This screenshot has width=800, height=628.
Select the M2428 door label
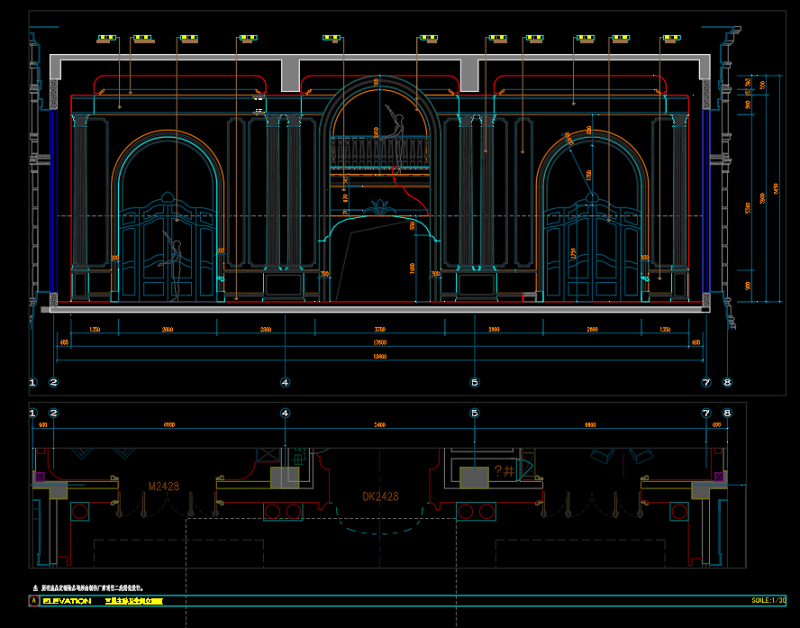[x=163, y=486]
